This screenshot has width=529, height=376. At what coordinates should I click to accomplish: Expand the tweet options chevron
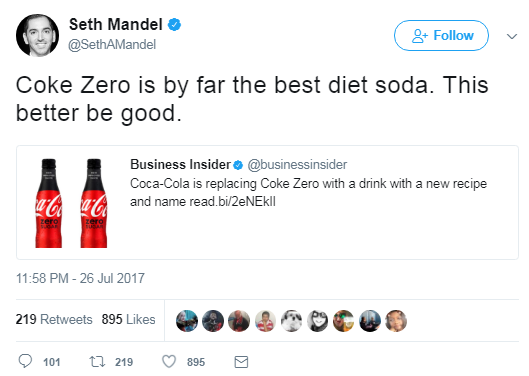[x=512, y=36]
